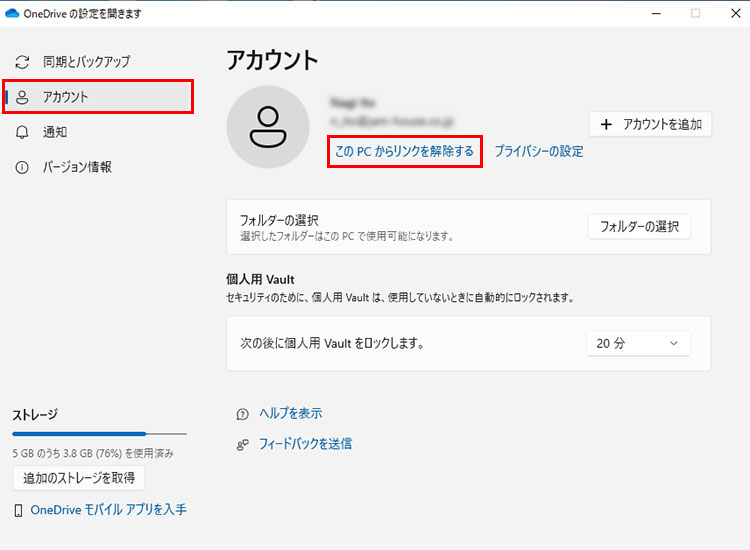Click the フォルダーの選択 button
Screen dimensions: 750x550
pyautogui.click(x=638, y=227)
